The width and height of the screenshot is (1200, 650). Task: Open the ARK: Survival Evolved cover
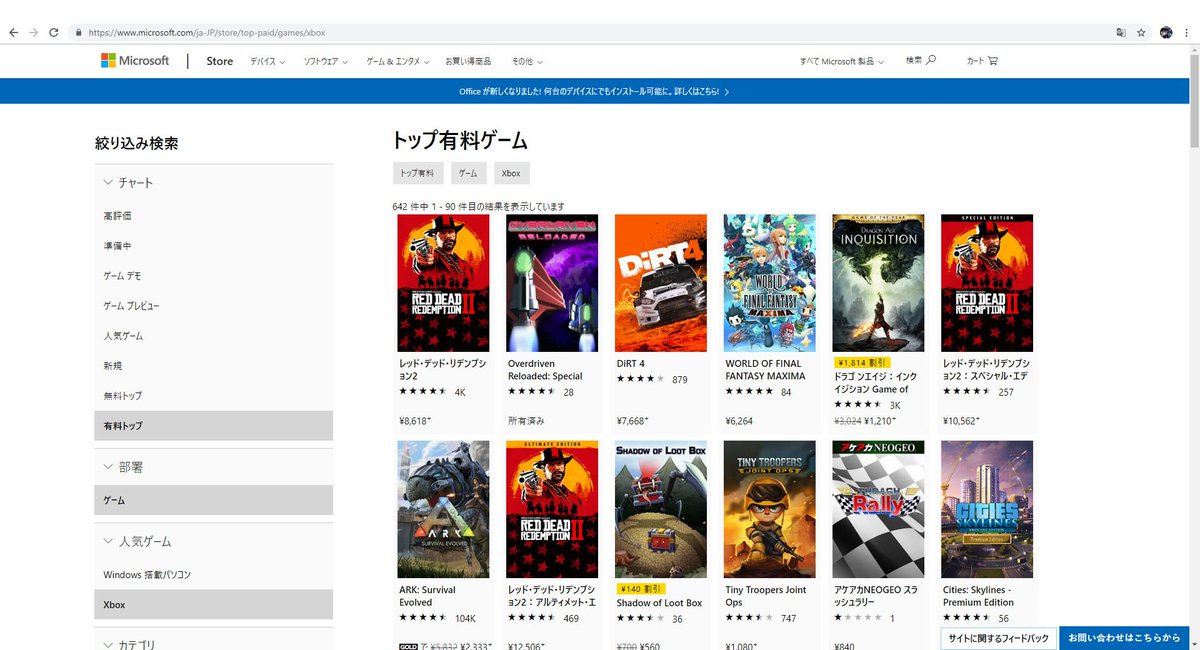point(443,510)
